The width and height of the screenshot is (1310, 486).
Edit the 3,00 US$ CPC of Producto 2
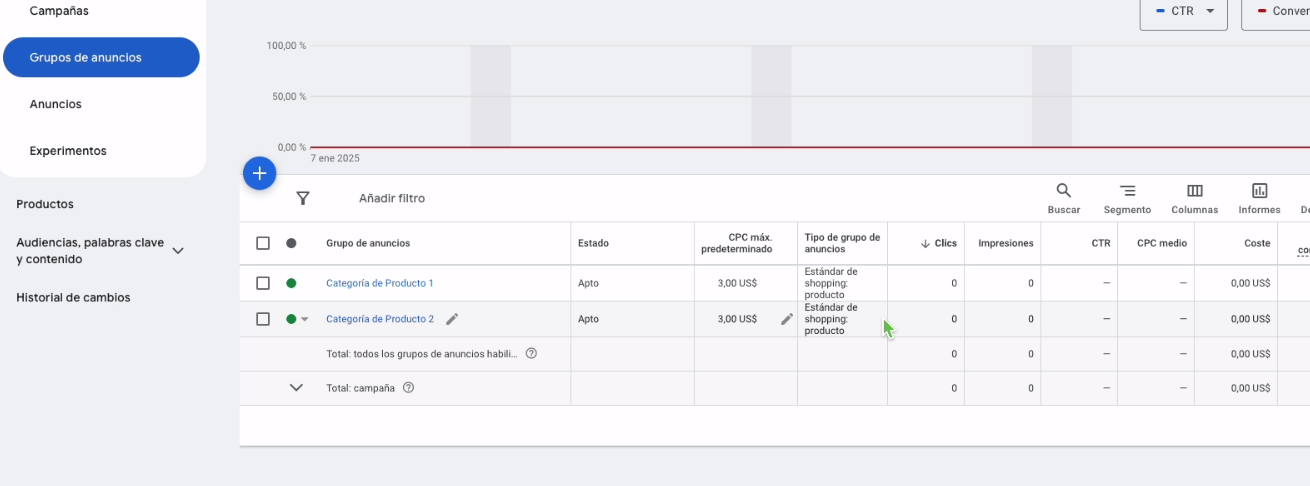pyautogui.click(x=787, y=319)
